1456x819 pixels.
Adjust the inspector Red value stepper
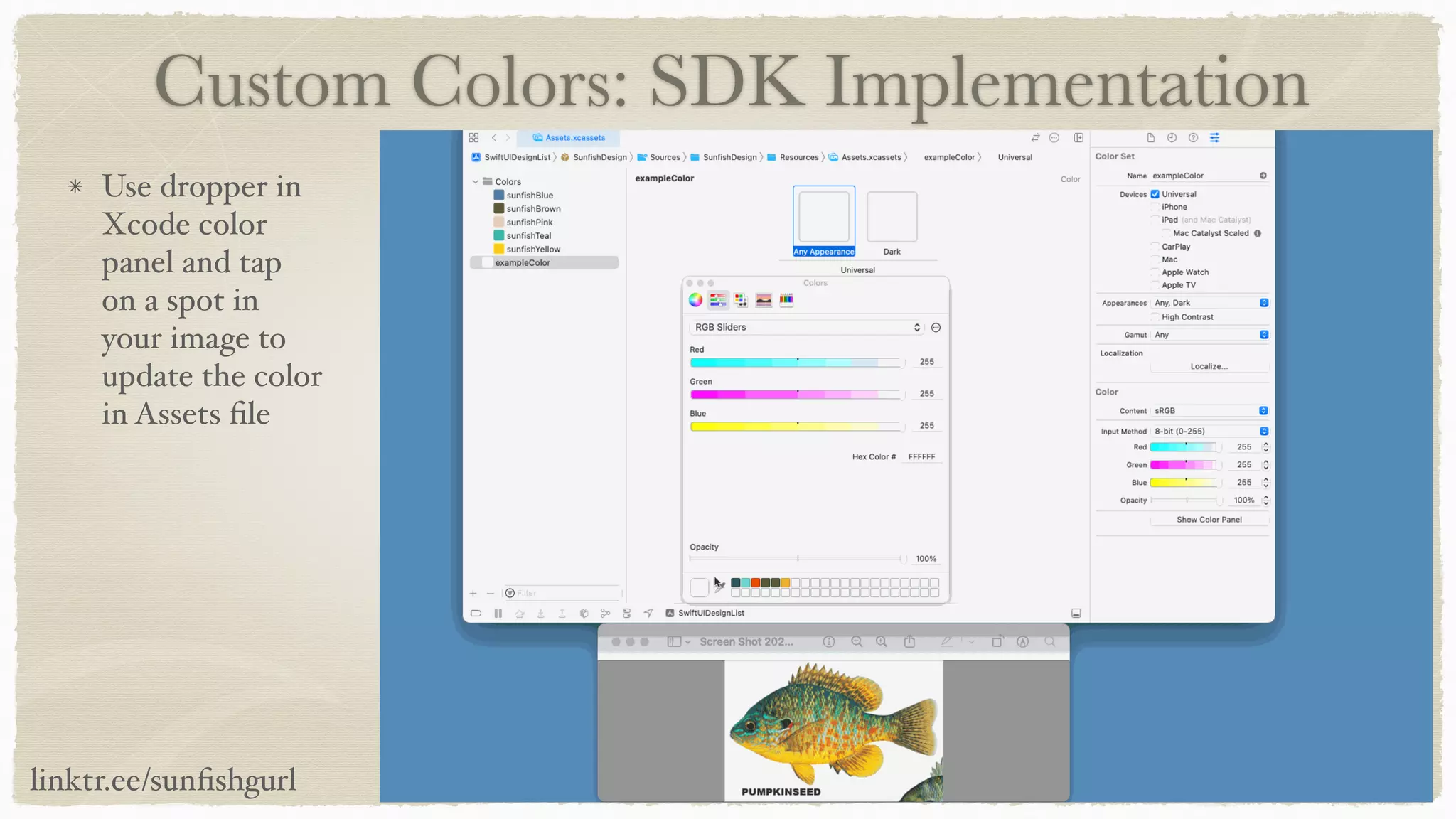[1265, 447]
